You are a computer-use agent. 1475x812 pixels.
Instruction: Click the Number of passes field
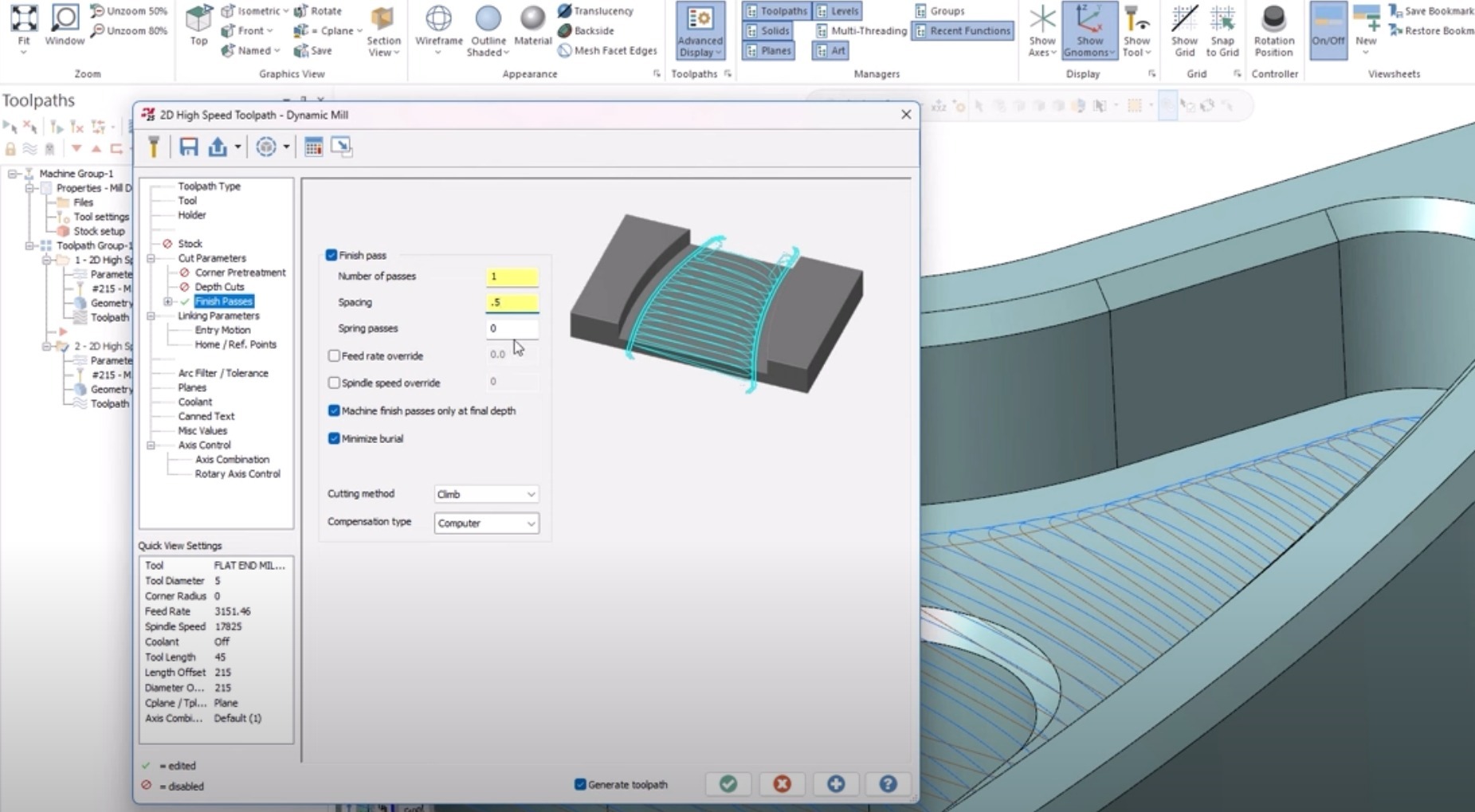(512, 277)
